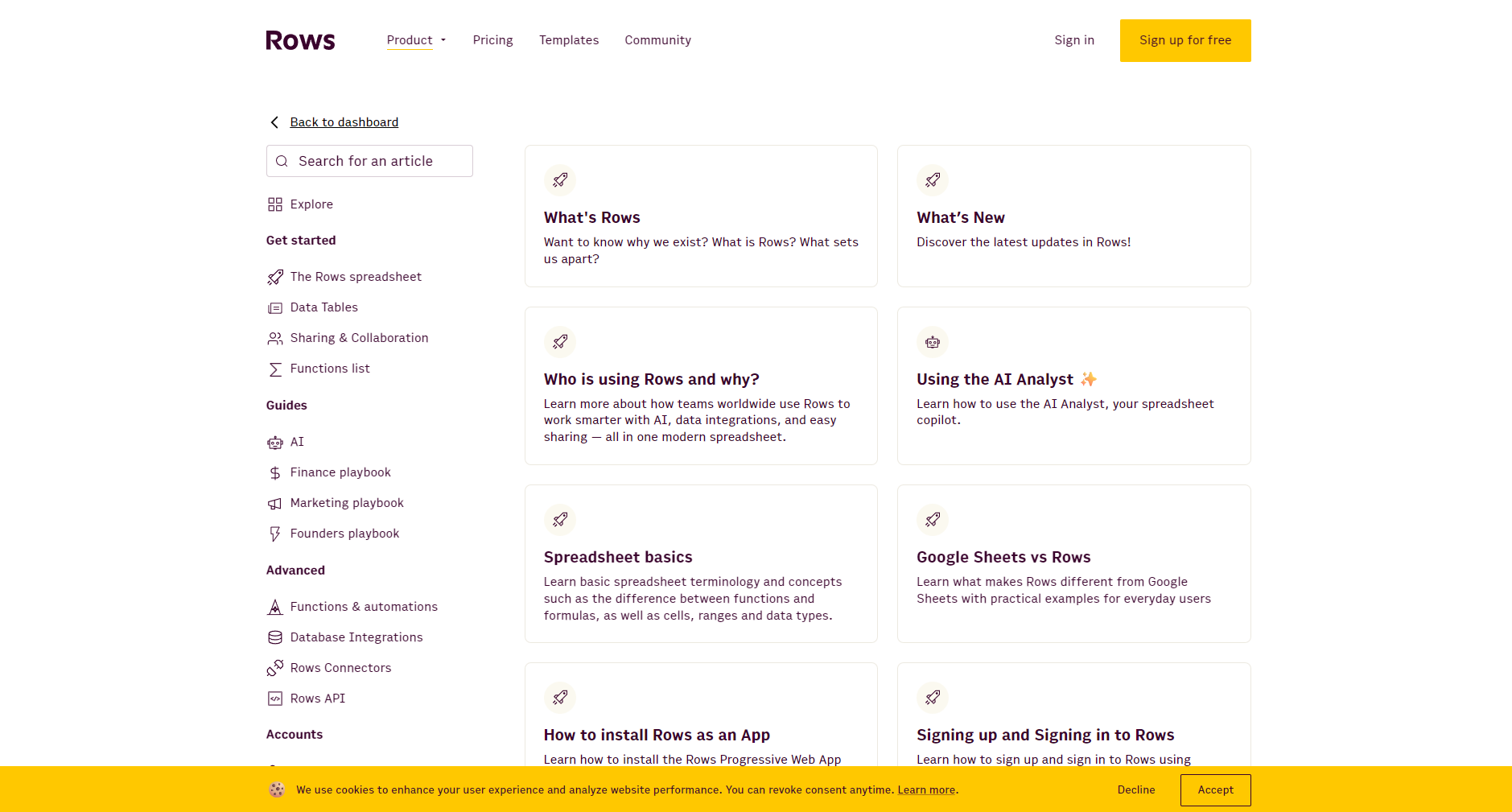Image resolution: width=1512 pixels, height=812 pixels.
Task: Click the rocket icon on Who is using Rows card
Action: [560, 342]
